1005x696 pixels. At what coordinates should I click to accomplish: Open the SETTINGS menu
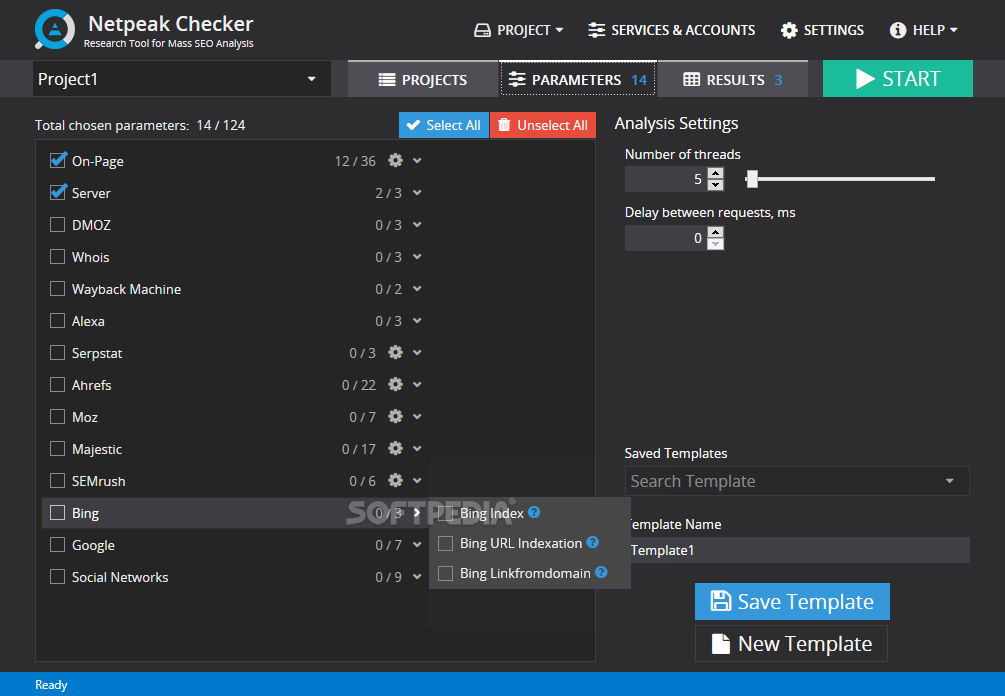click(822, 30)
